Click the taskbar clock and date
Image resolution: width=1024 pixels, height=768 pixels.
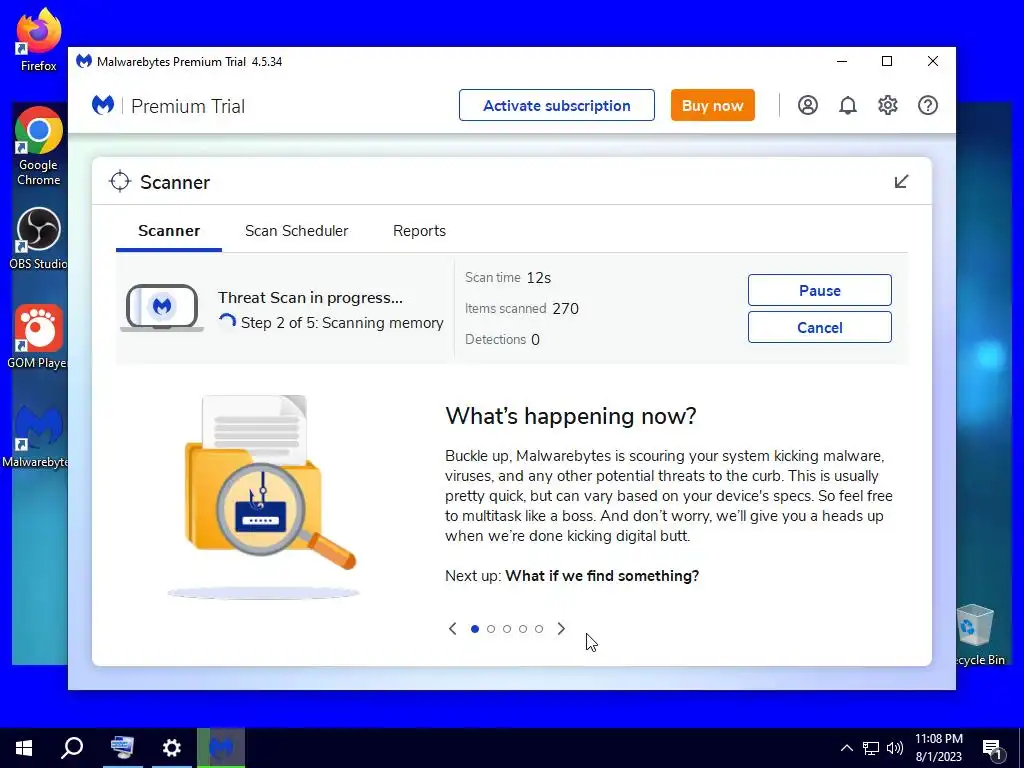[938, 748]
